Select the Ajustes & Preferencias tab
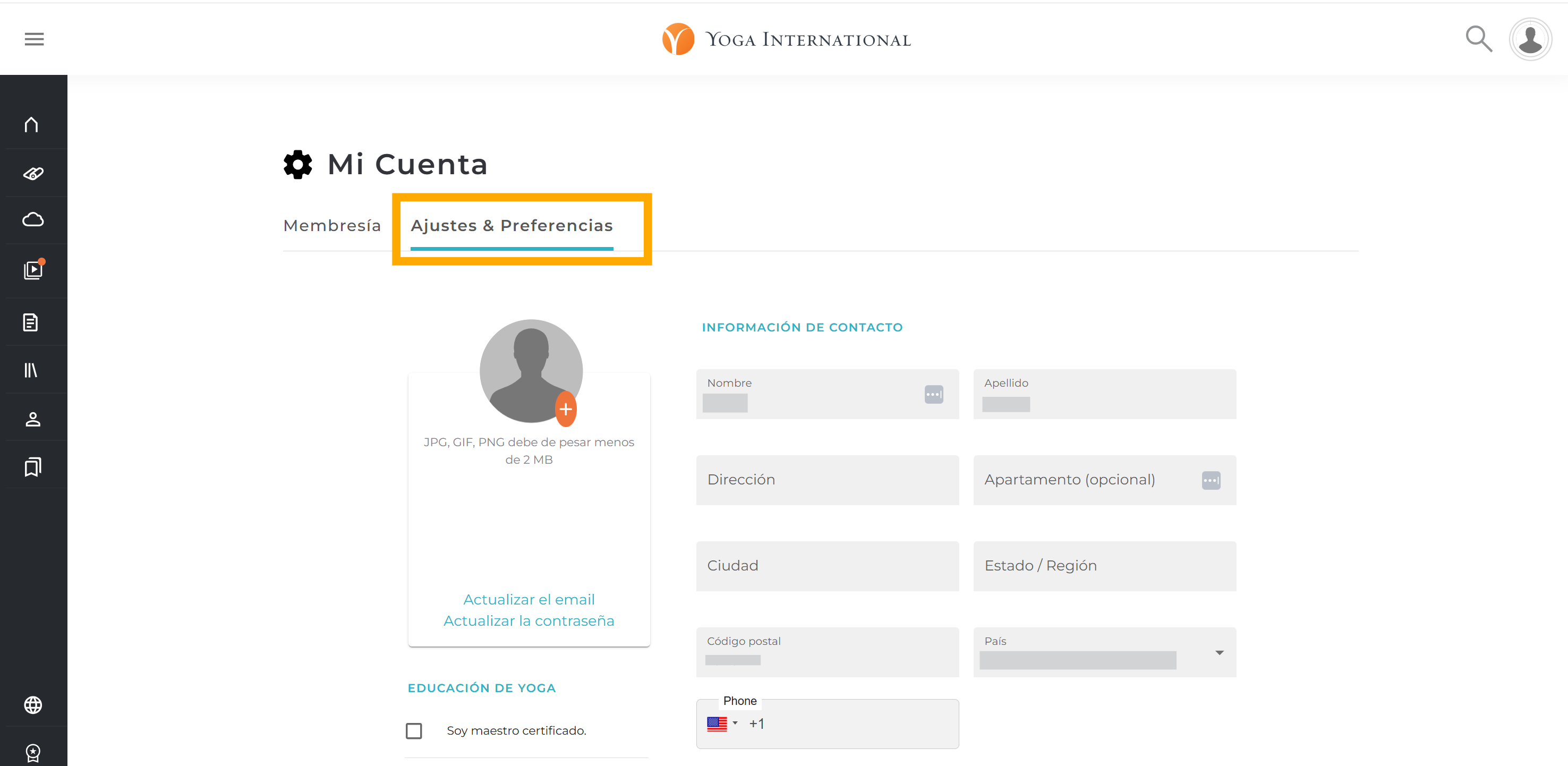1568x766 pixels. (x=512, y=225)
